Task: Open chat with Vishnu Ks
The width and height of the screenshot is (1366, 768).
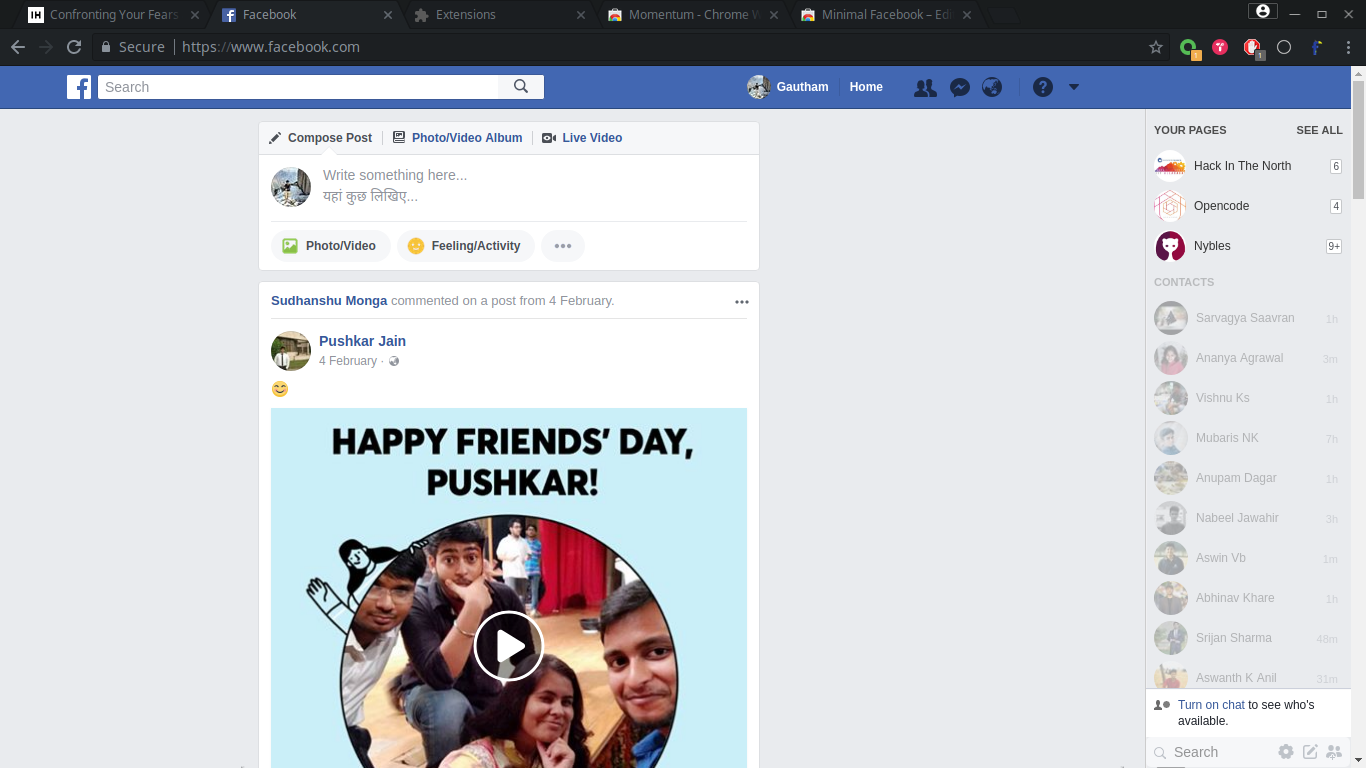Action: [x=1246, y=398]
